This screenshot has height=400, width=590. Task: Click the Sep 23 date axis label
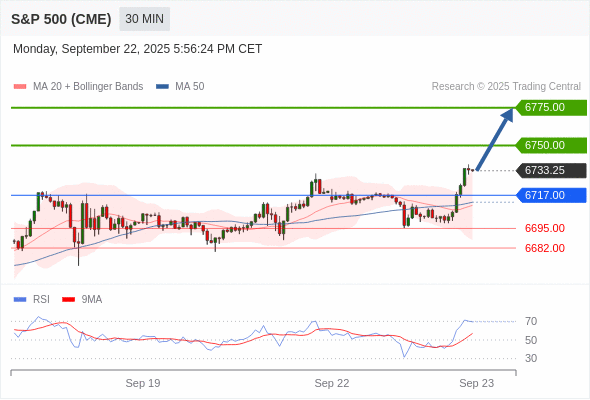click(476, 383)
